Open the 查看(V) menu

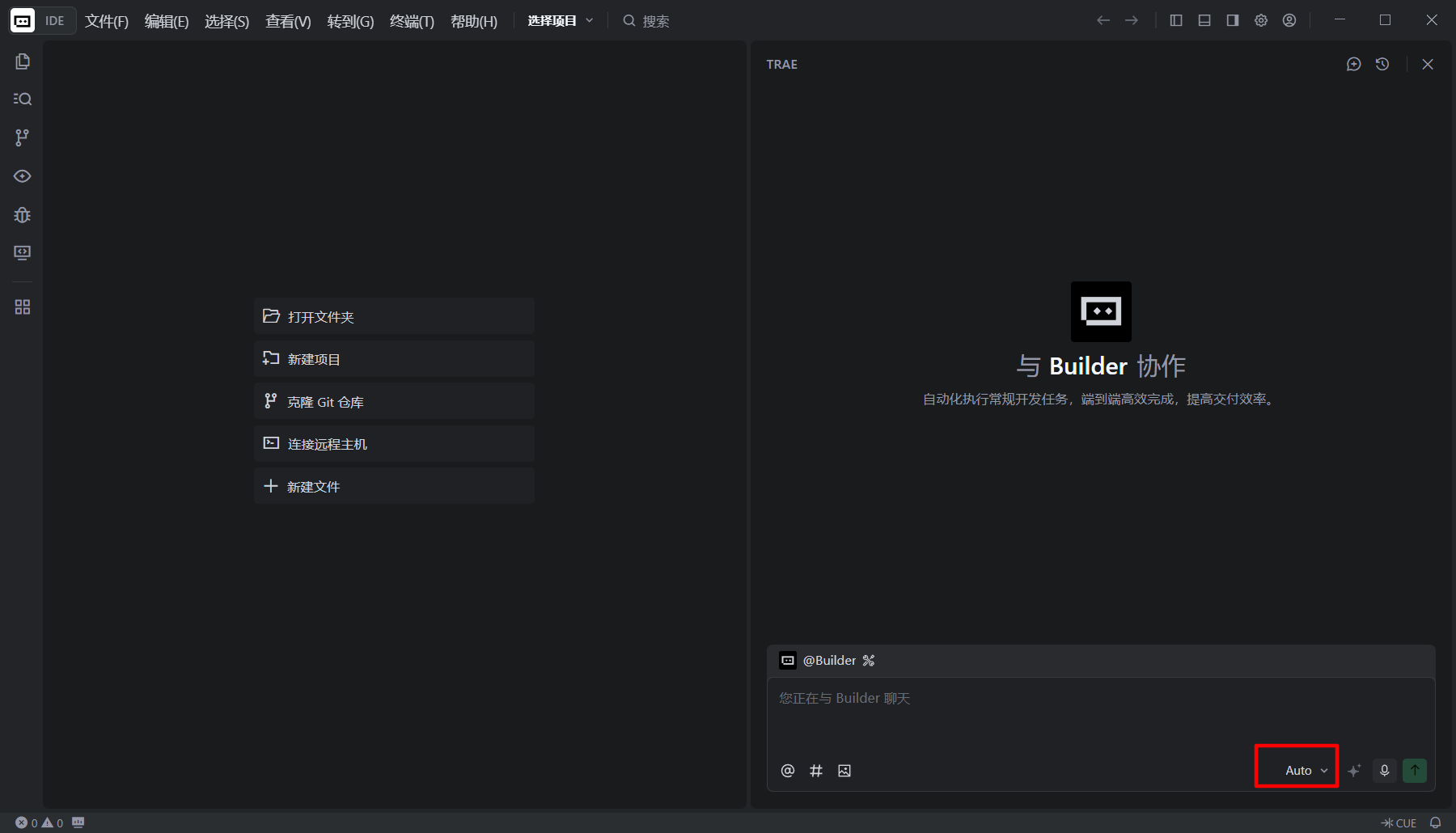pyautogui.click(x=288, y=21)
